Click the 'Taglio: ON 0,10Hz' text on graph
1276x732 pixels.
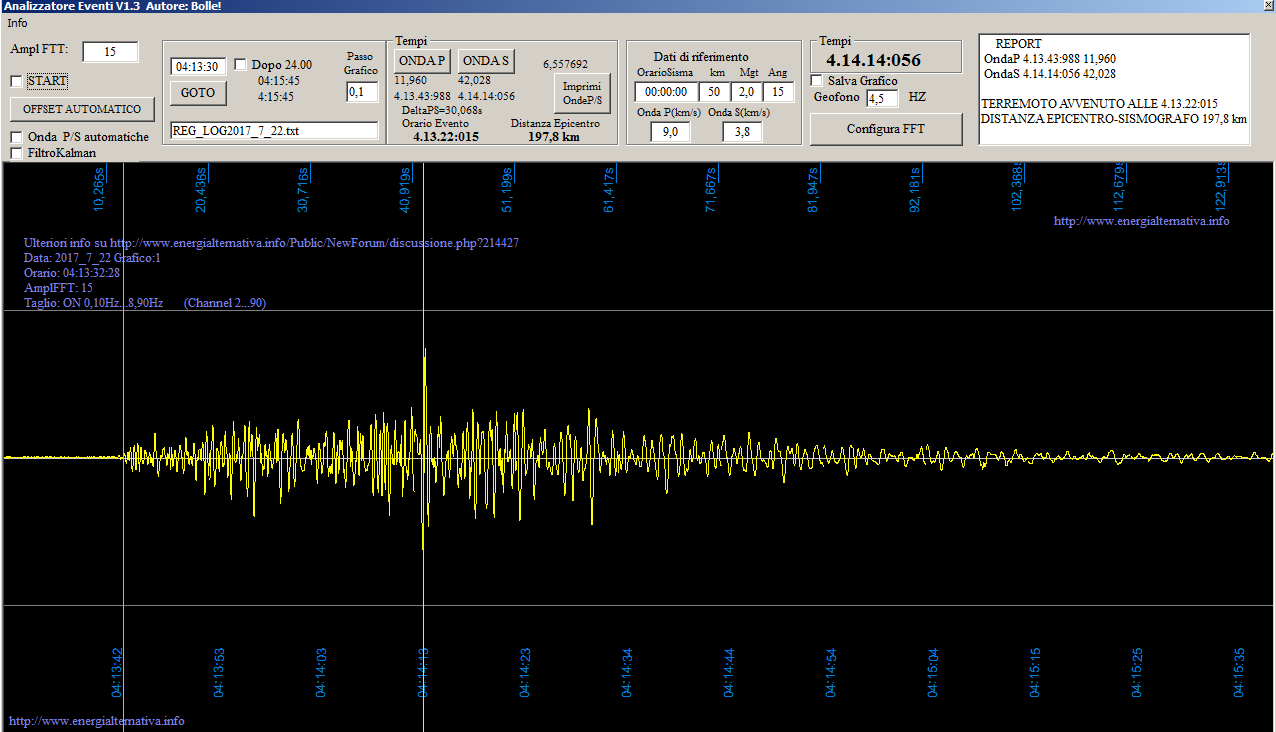point(93,303)
